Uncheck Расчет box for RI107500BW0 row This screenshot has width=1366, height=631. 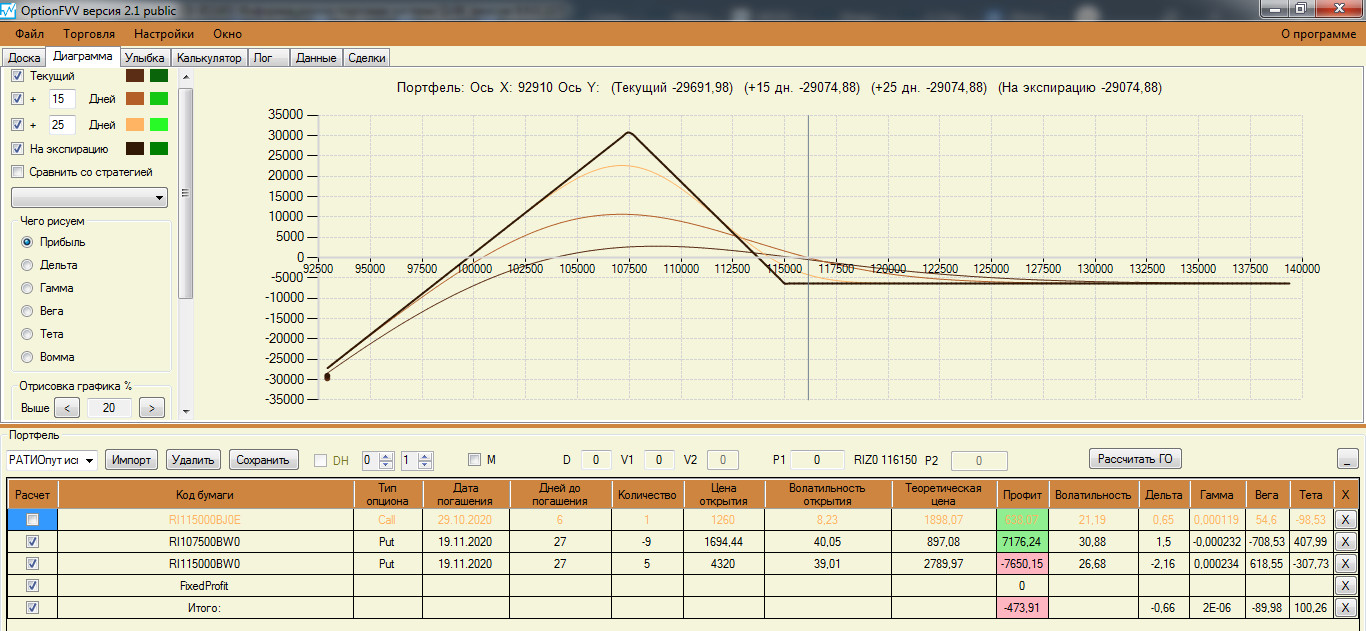[33, 541]
